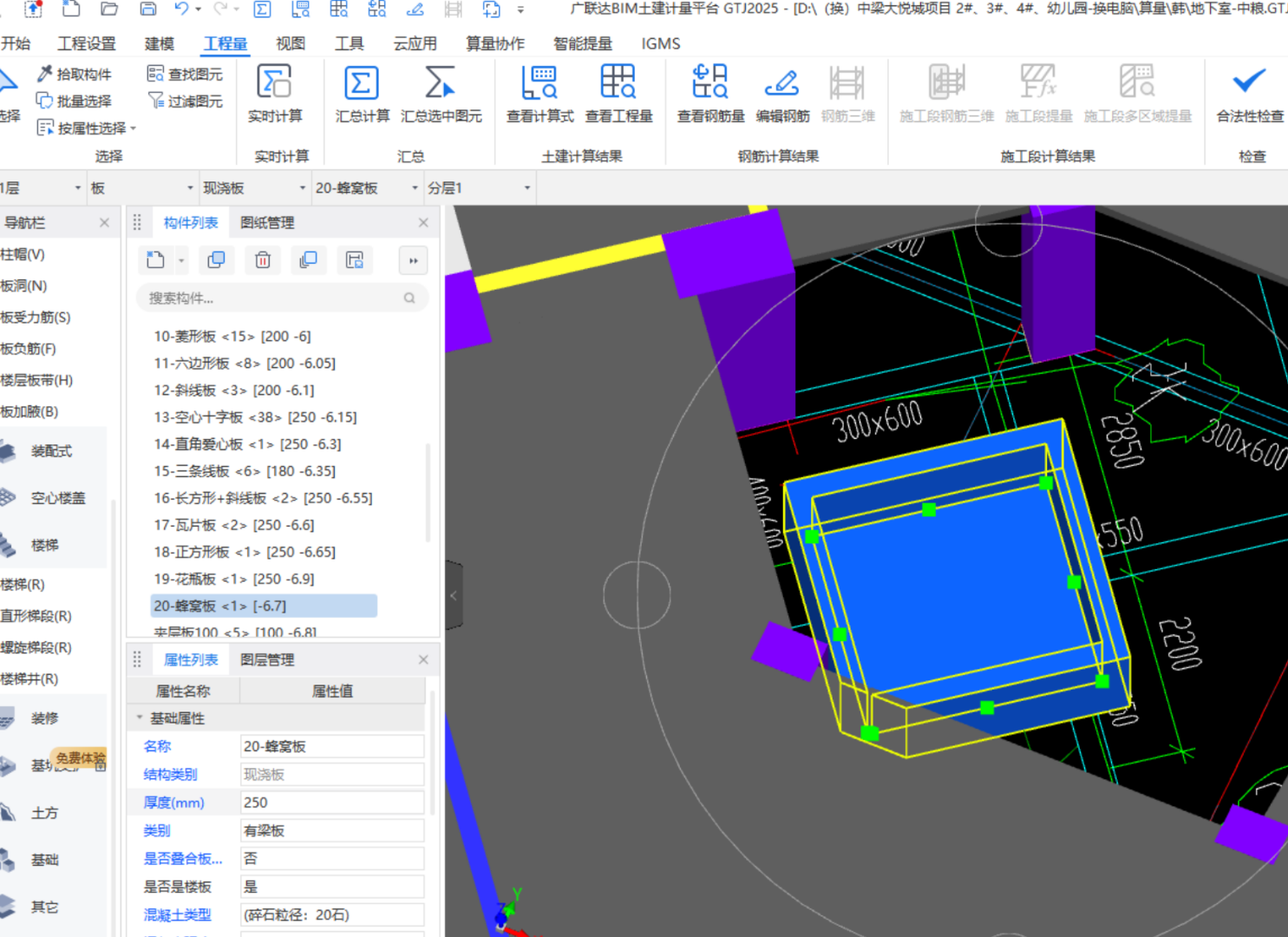The width and height of the screenshot is (1288, 937).
Task: Select 13-空心十字板 in component list
Action: tap(255, 417)
